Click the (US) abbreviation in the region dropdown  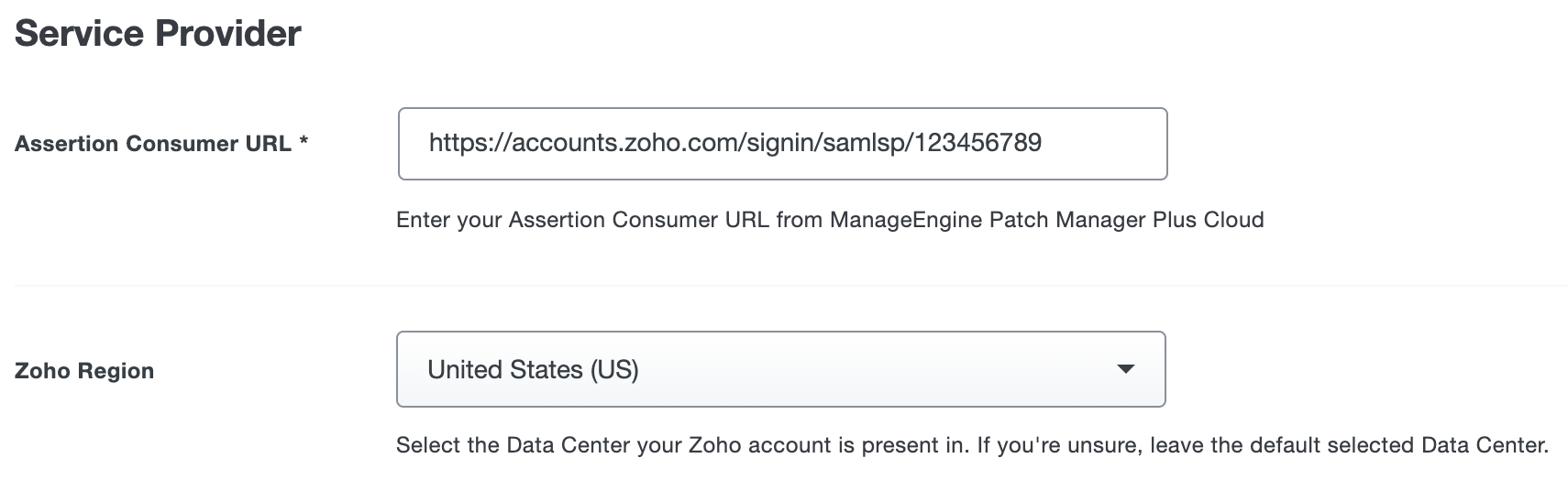614,369
